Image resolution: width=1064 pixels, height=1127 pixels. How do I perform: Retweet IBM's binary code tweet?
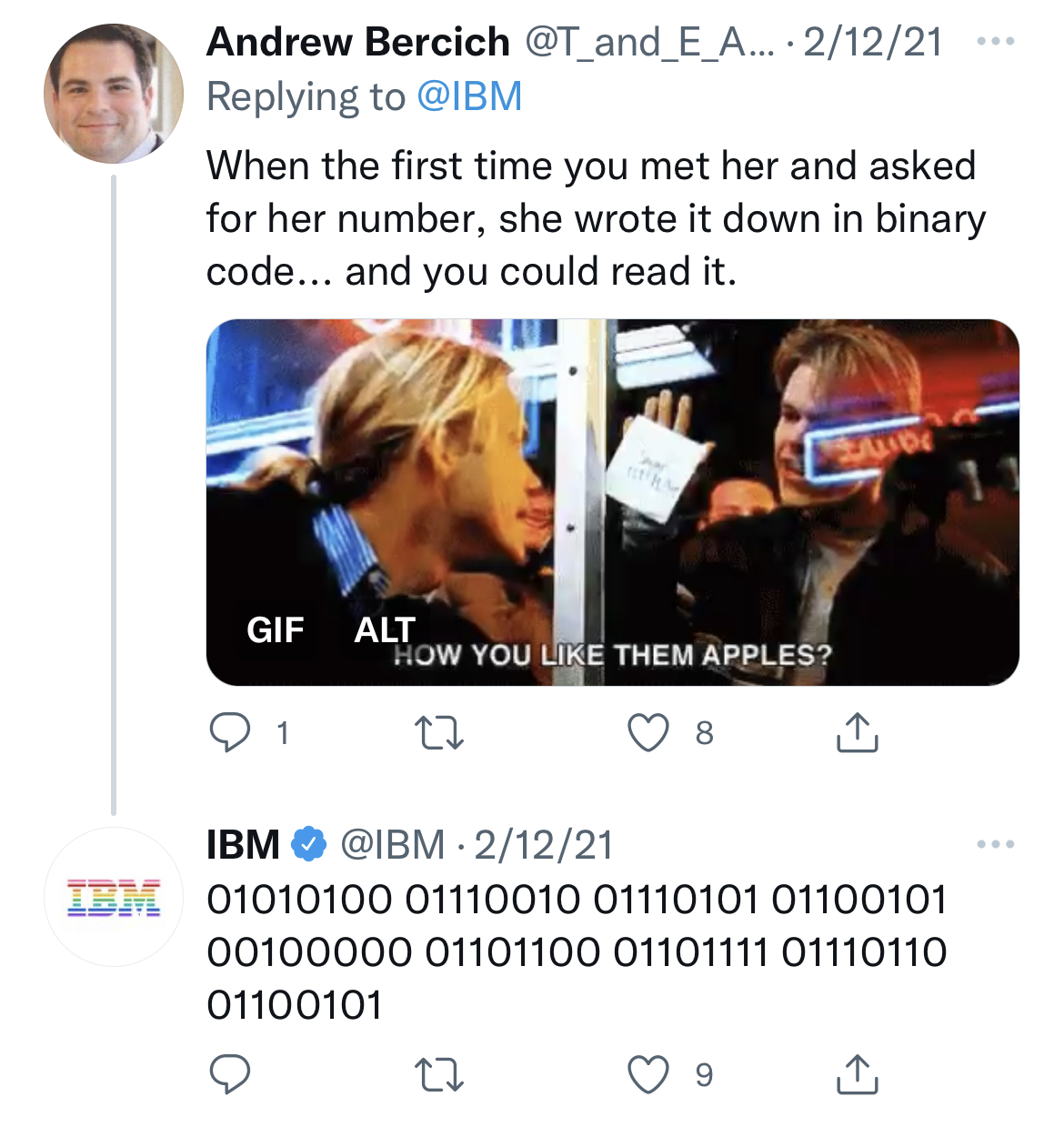(439, 1074)
